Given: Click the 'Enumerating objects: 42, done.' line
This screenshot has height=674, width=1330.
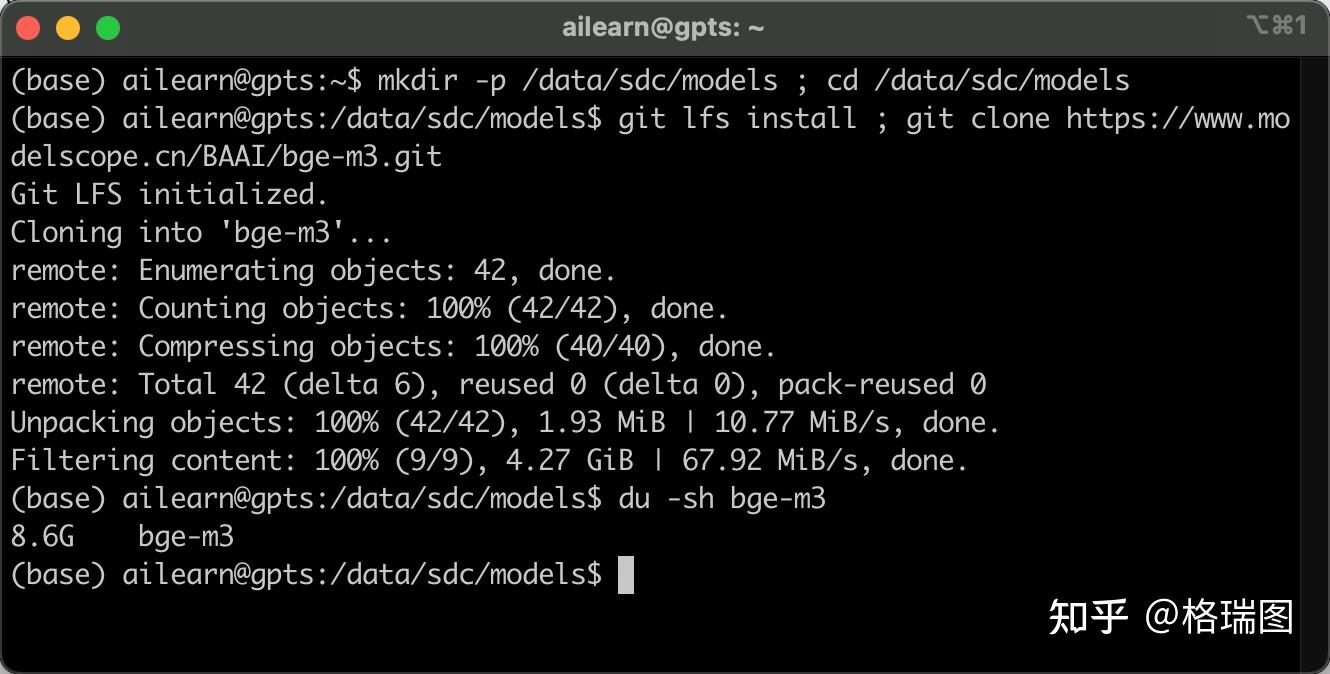Looking at the screenshot, I should pos(376,271).
